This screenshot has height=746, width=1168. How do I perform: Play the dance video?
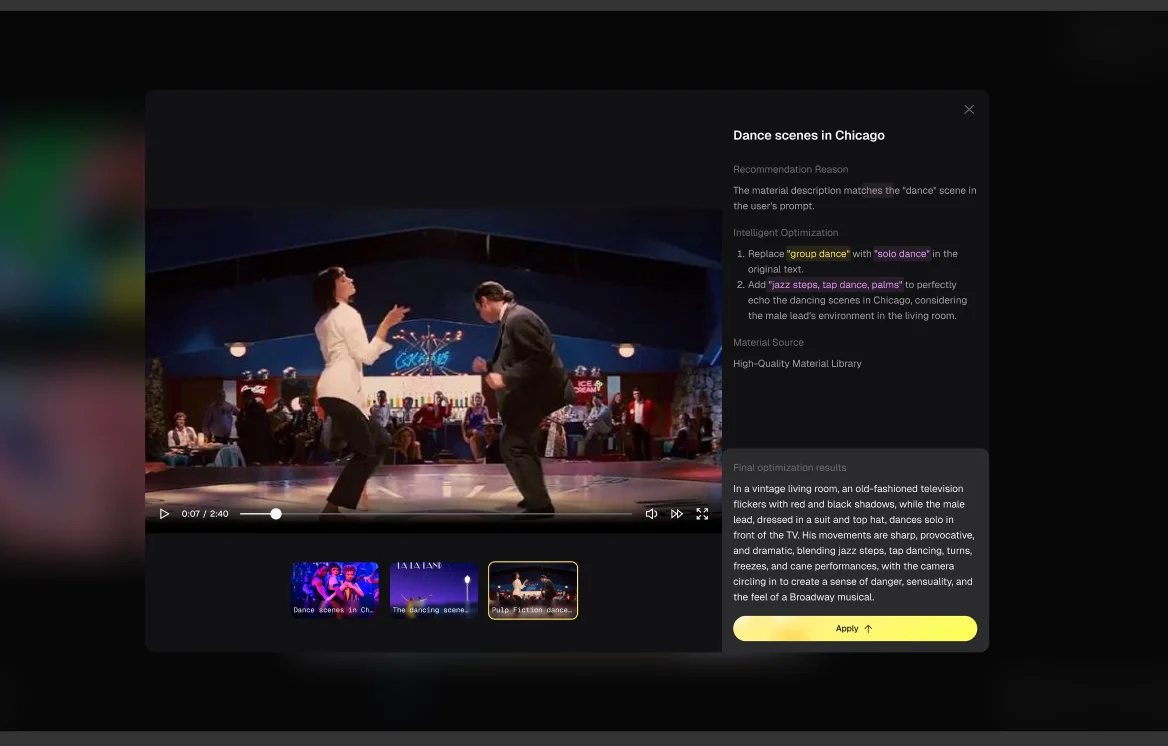[x=165, y=513]
